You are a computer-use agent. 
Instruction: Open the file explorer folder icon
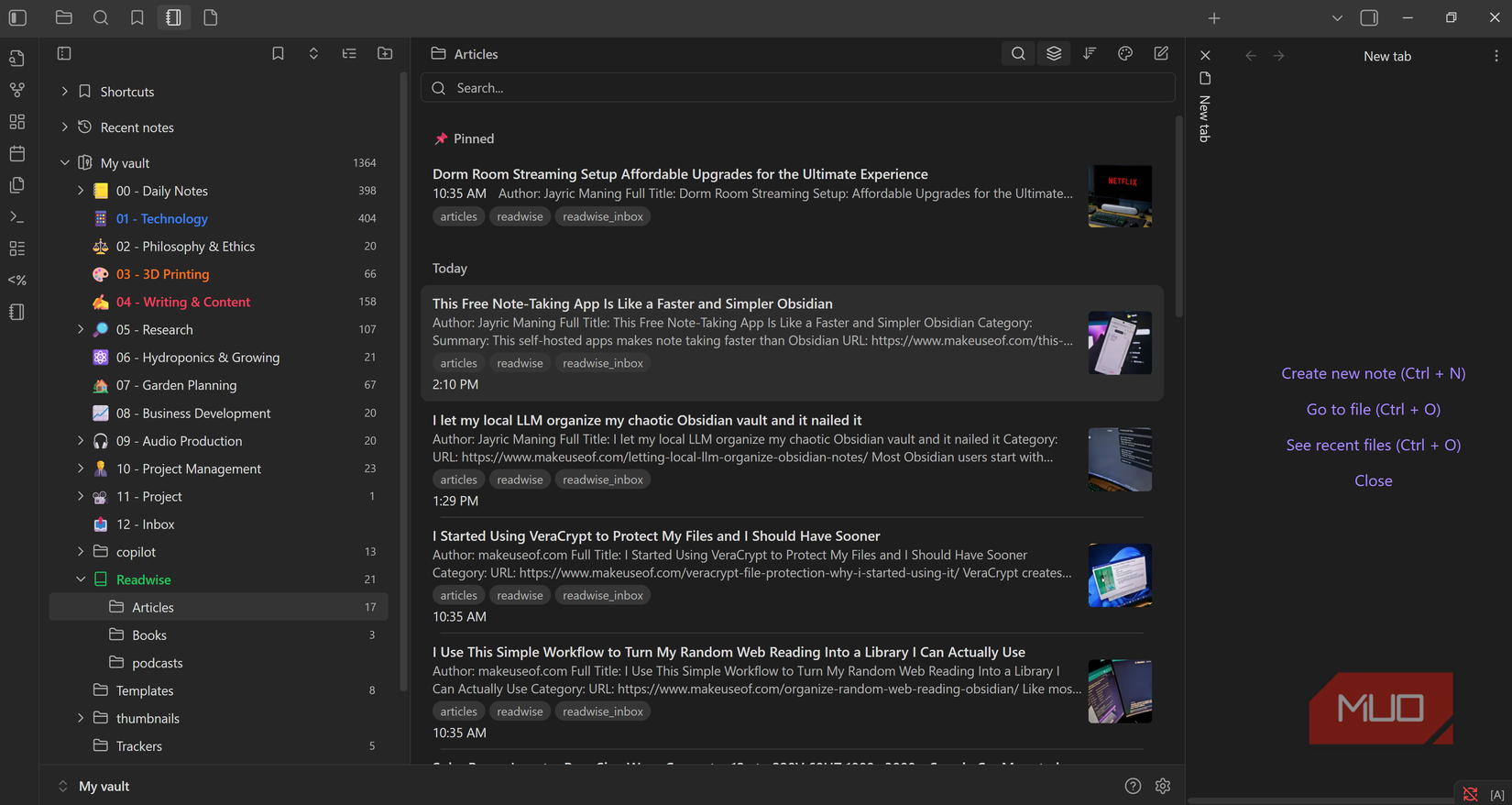click(64, 17)
